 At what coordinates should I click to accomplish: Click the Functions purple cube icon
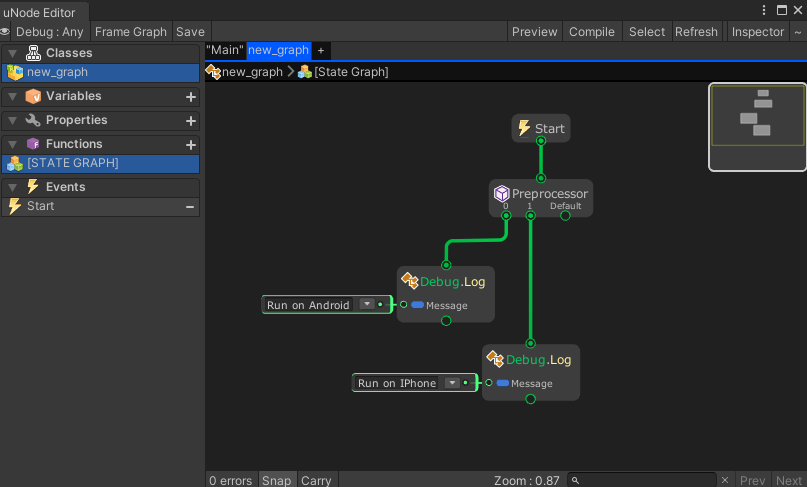point(33,144)
